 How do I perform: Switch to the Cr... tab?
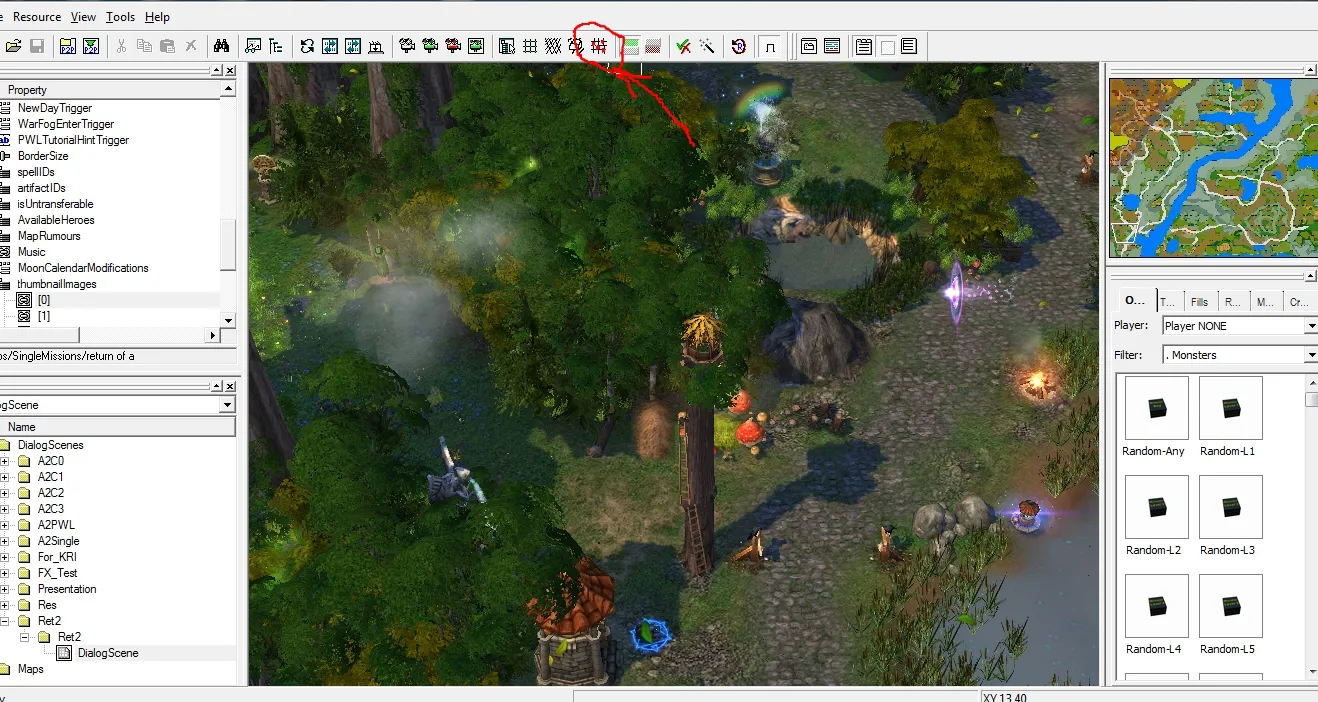point(1298,301)
